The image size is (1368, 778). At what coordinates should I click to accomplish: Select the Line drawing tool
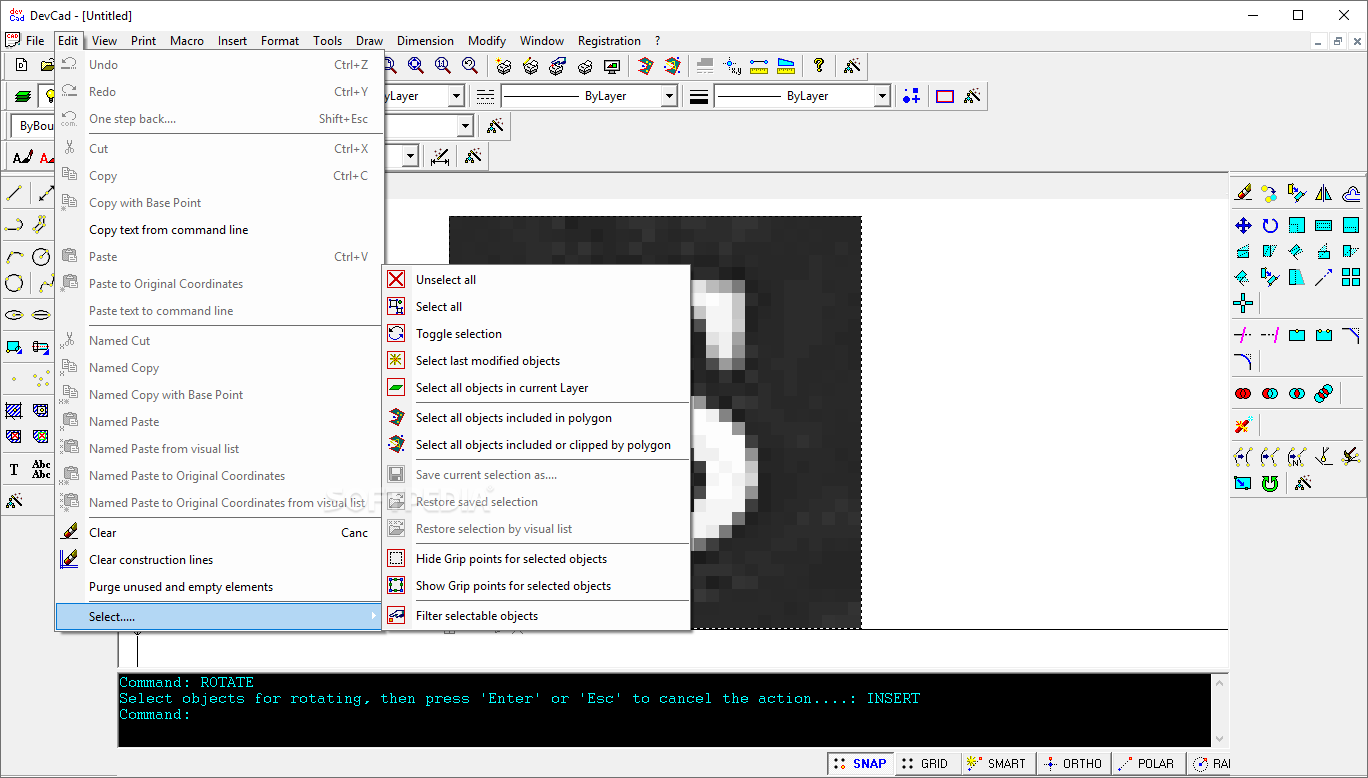14,193
